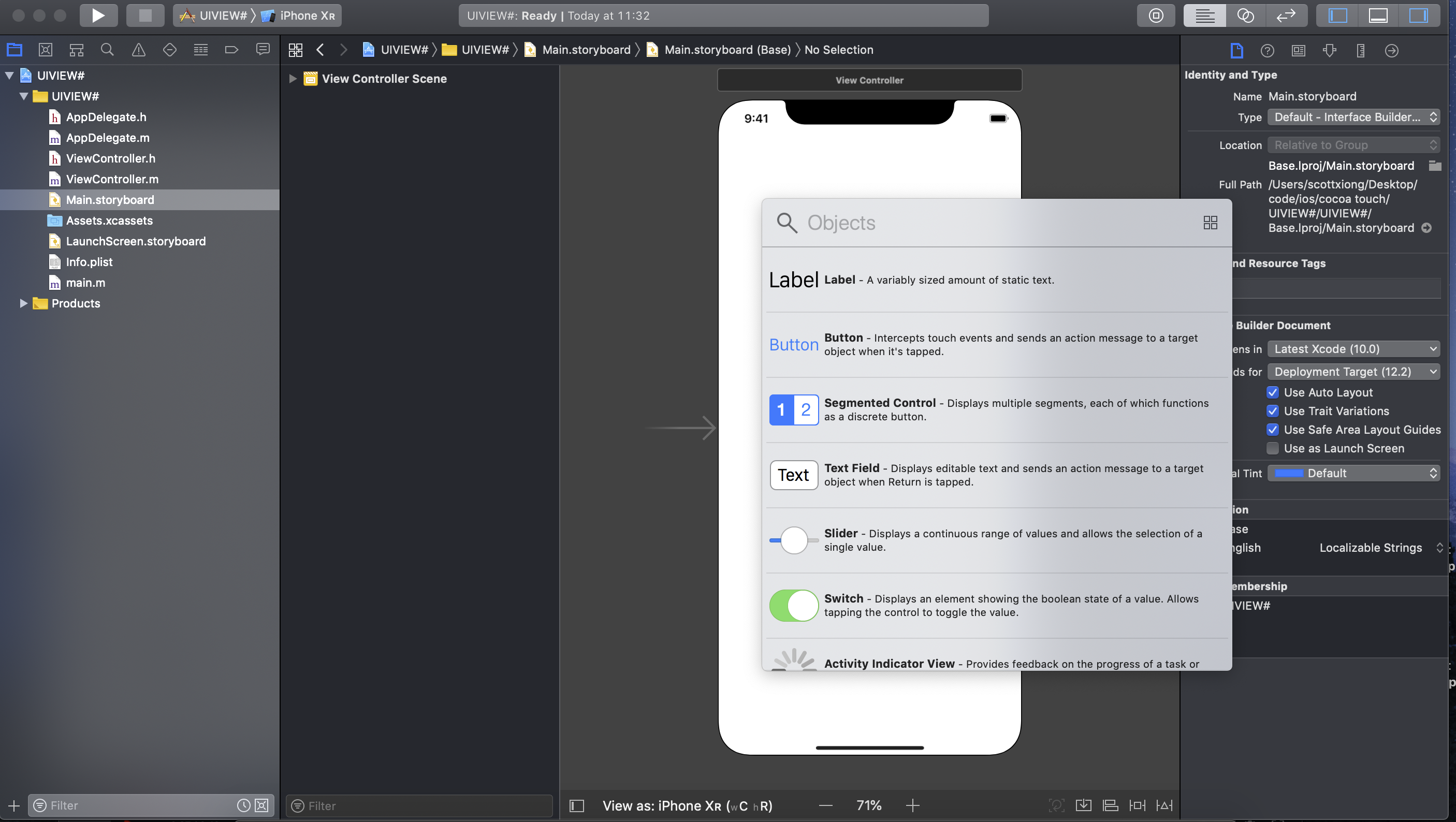The height and width of the screenshot is (822, 1456).
Task: Select the Segmented Control object
Action: pyautogui.click(x=997, y=409)
